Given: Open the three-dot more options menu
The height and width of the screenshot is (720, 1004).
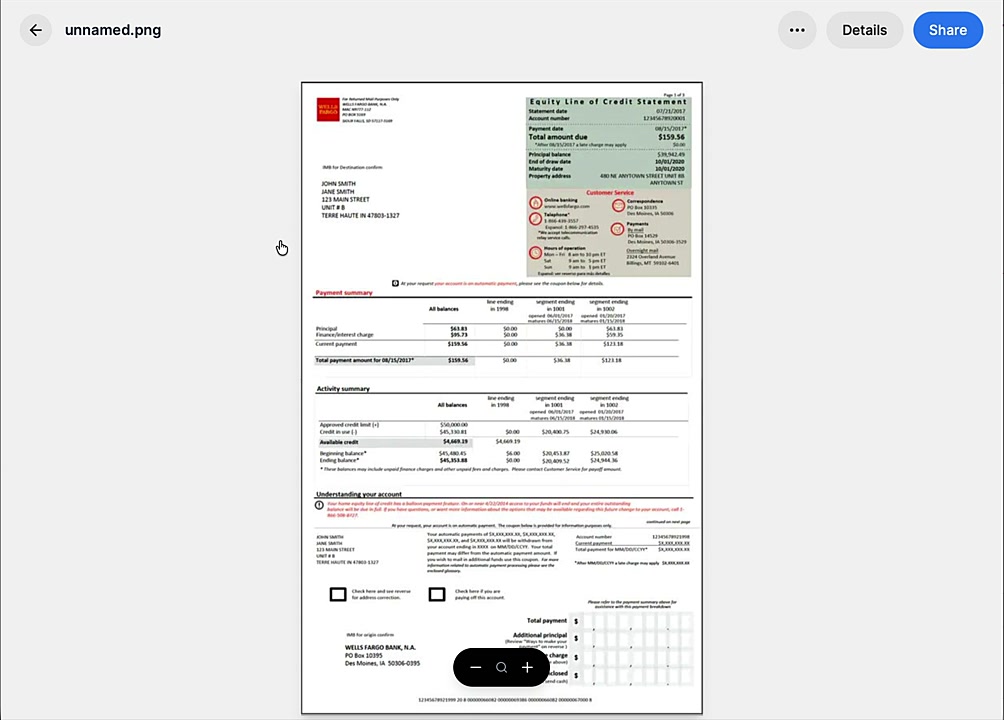Looking at the screenshot, I should pyautogui.click(x=797, y=30).
